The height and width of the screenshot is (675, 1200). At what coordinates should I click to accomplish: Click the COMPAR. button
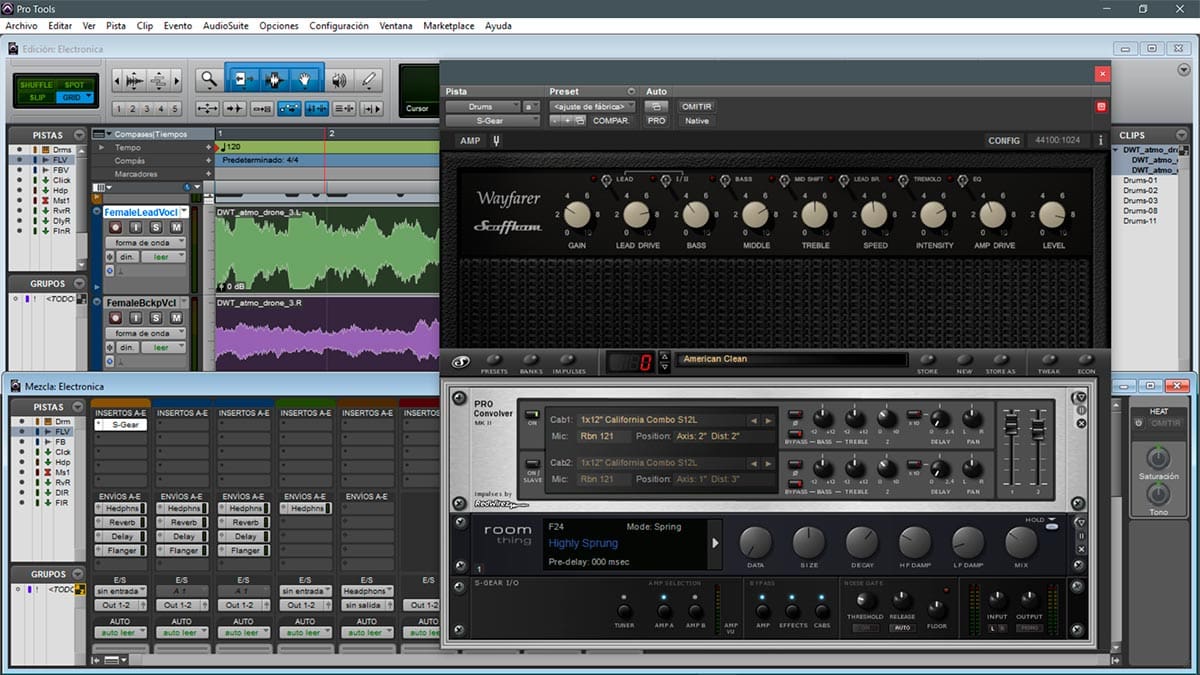pos(612,120)
